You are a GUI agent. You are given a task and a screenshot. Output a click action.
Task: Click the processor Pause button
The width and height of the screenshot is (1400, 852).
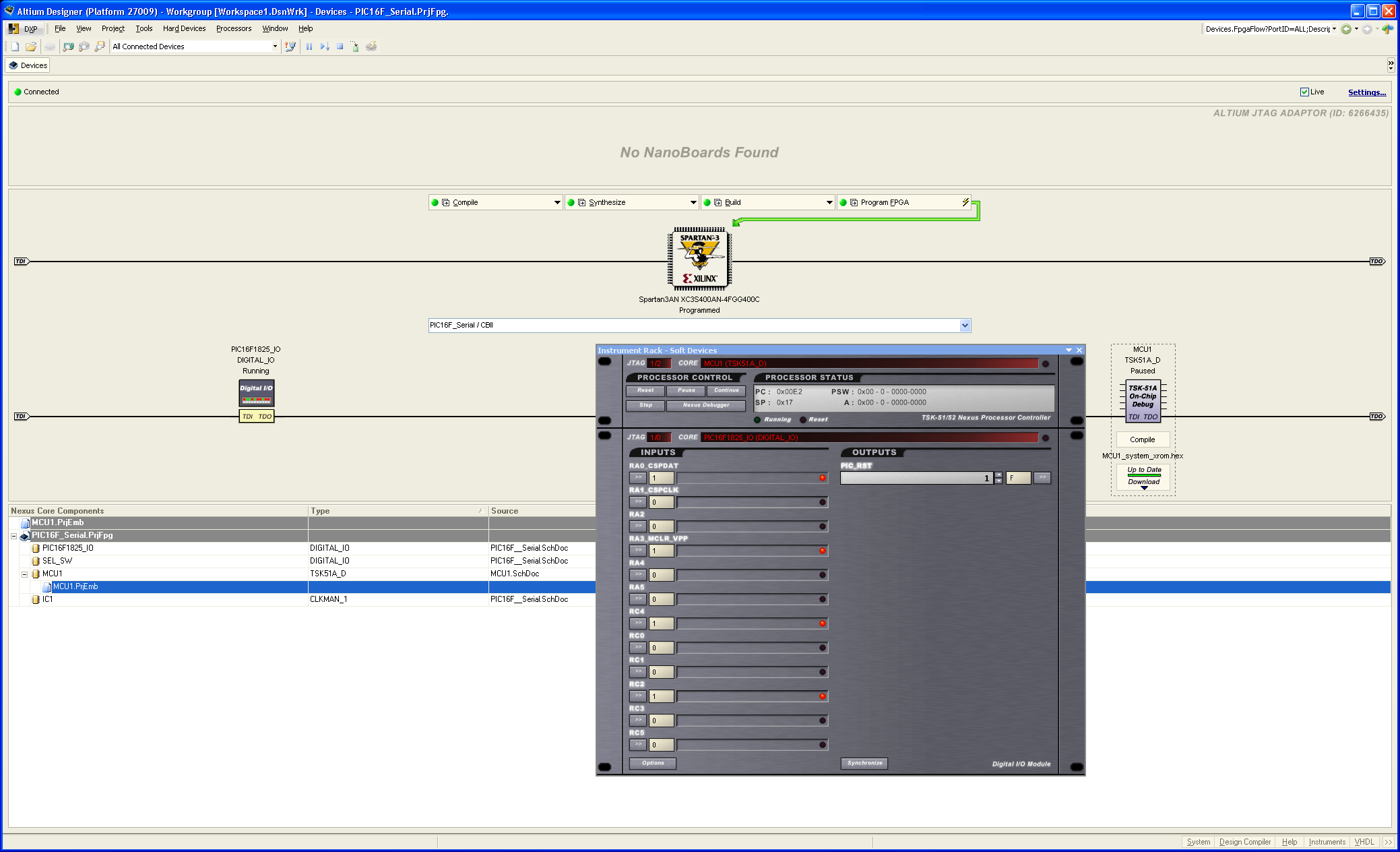[686, 390]
